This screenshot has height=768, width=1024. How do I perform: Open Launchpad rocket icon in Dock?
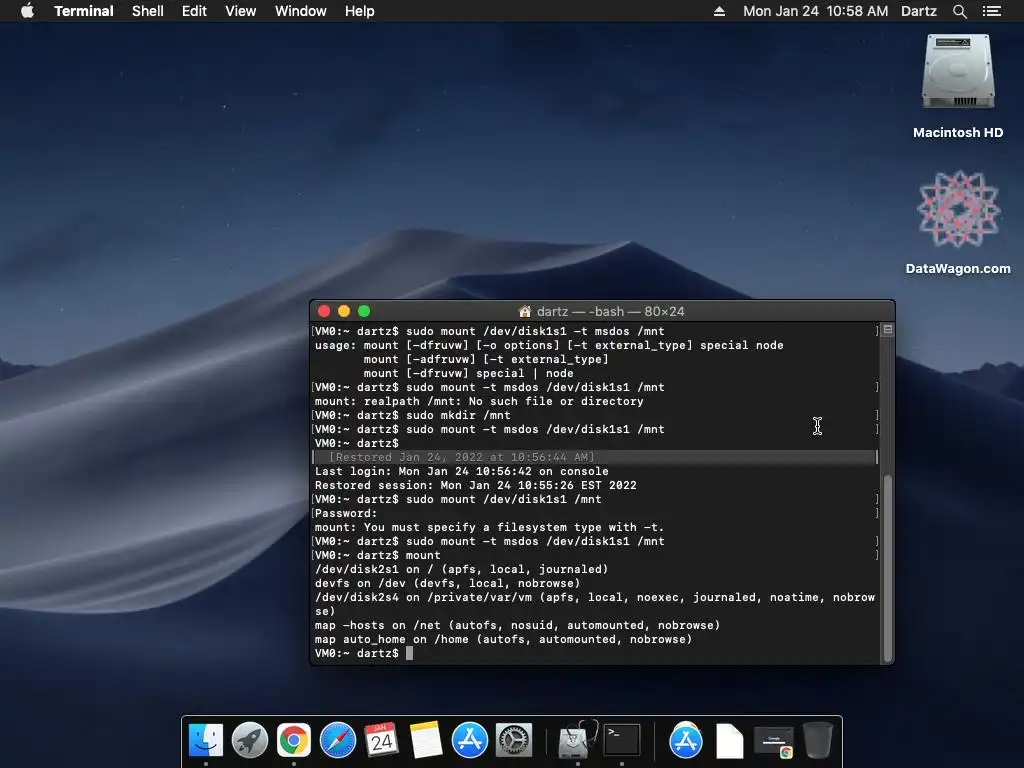click(249, 740)
